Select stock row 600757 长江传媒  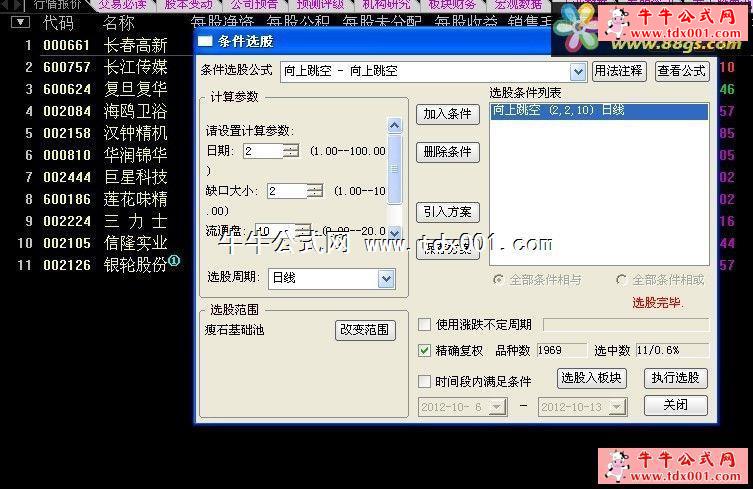[x=96, y=67]
